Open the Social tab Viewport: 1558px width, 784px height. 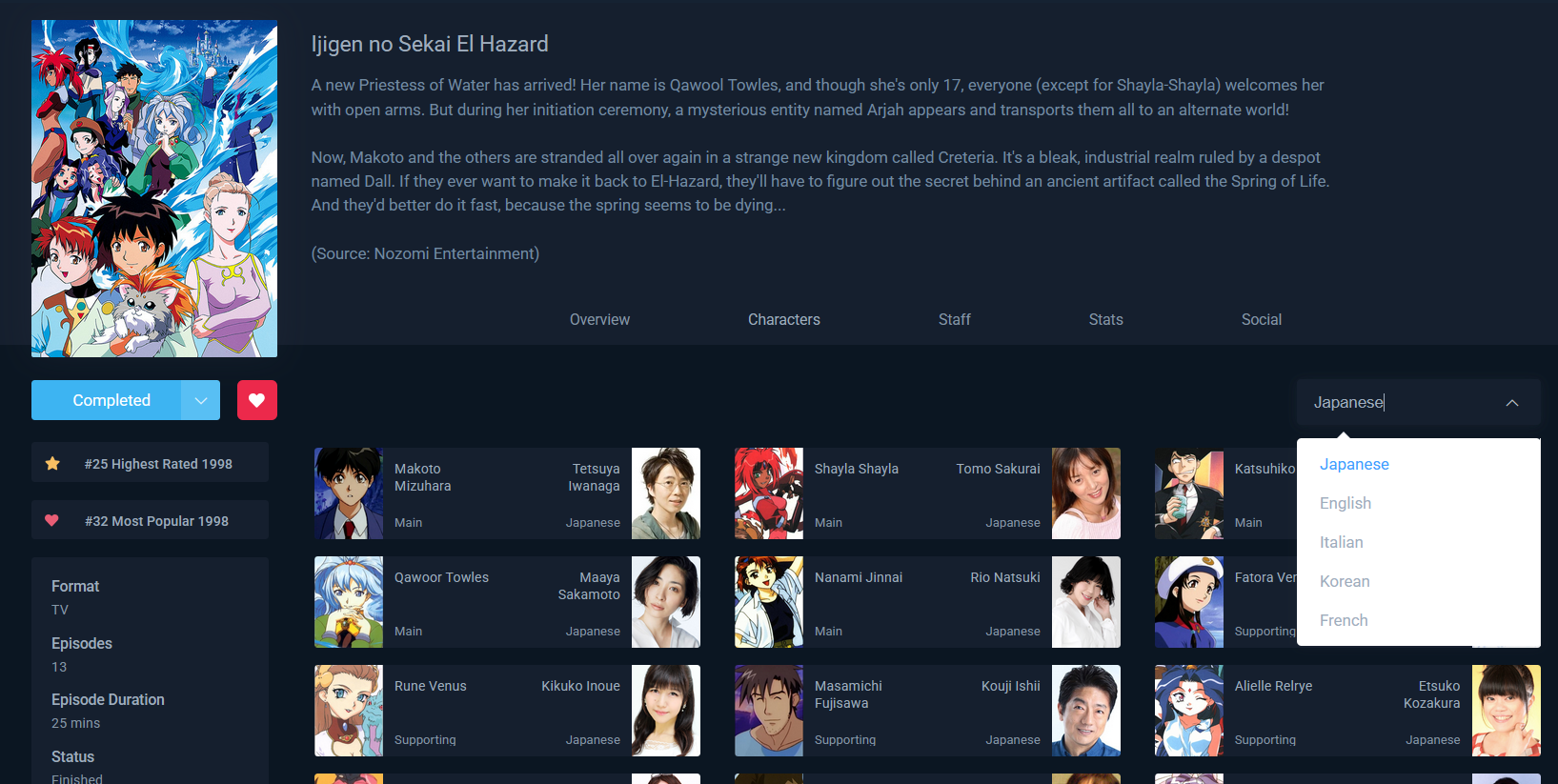[x=1261, y=319]
